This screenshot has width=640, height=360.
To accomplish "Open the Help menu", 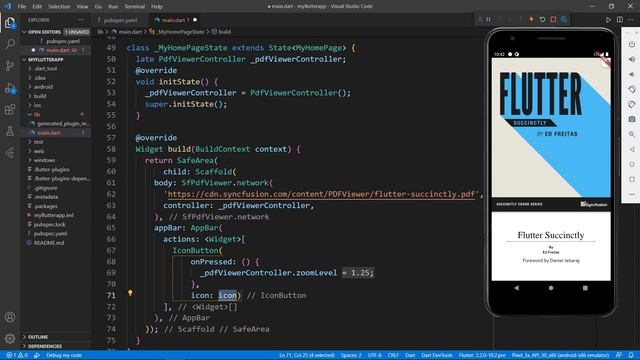I will click(x=157, y=6).
